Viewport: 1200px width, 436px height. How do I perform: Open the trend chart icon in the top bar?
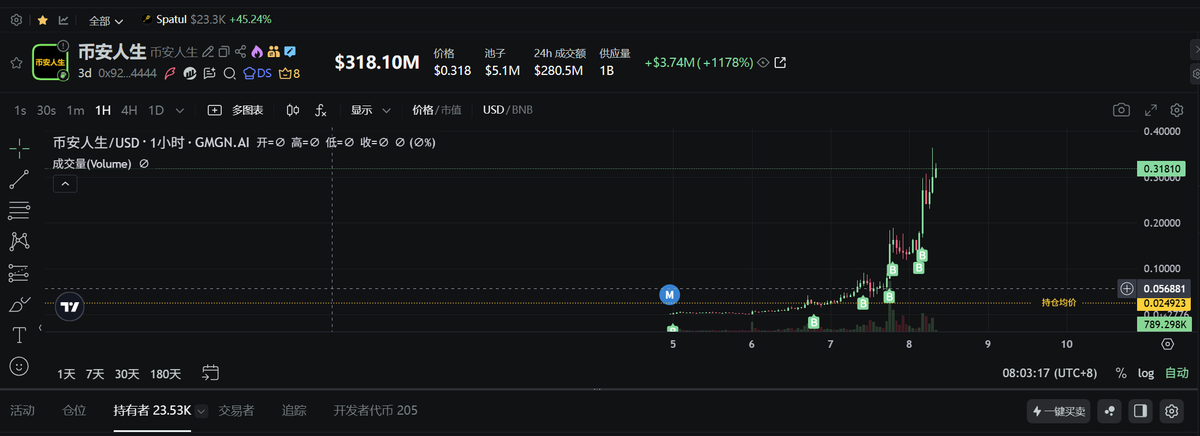[x=64, y=19]
